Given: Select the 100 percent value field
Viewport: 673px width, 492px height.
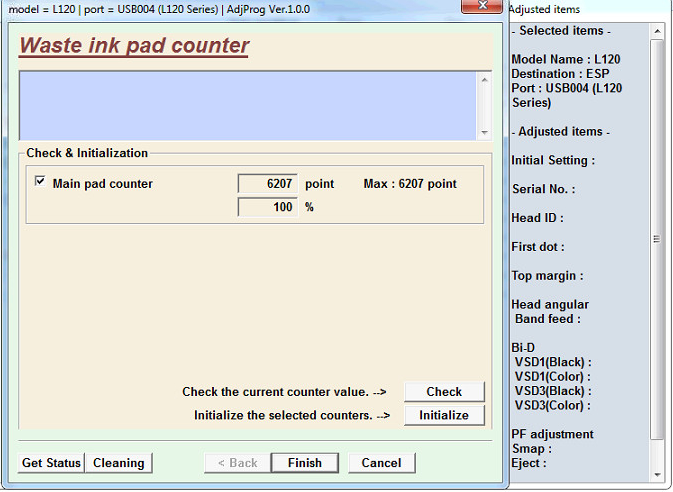Looking at the screenshot, I should coord(268,207).
